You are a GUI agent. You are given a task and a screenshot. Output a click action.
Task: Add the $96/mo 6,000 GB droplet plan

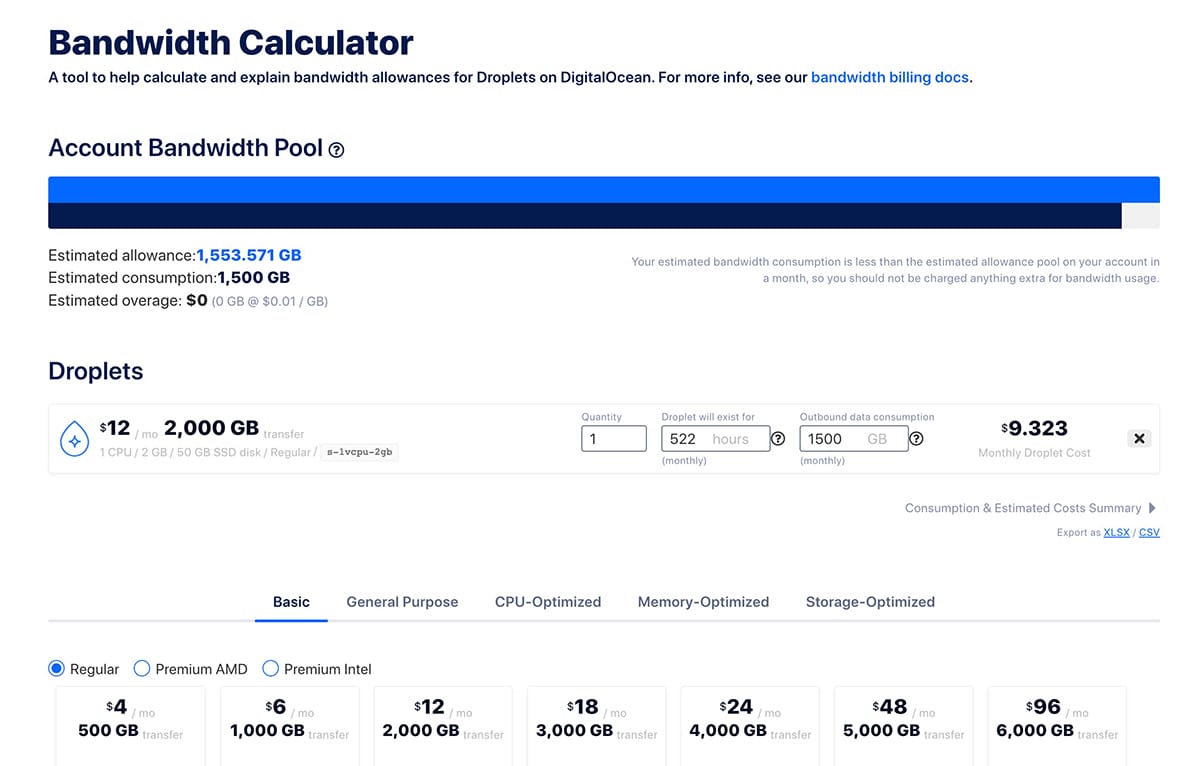click(1056, 721)
